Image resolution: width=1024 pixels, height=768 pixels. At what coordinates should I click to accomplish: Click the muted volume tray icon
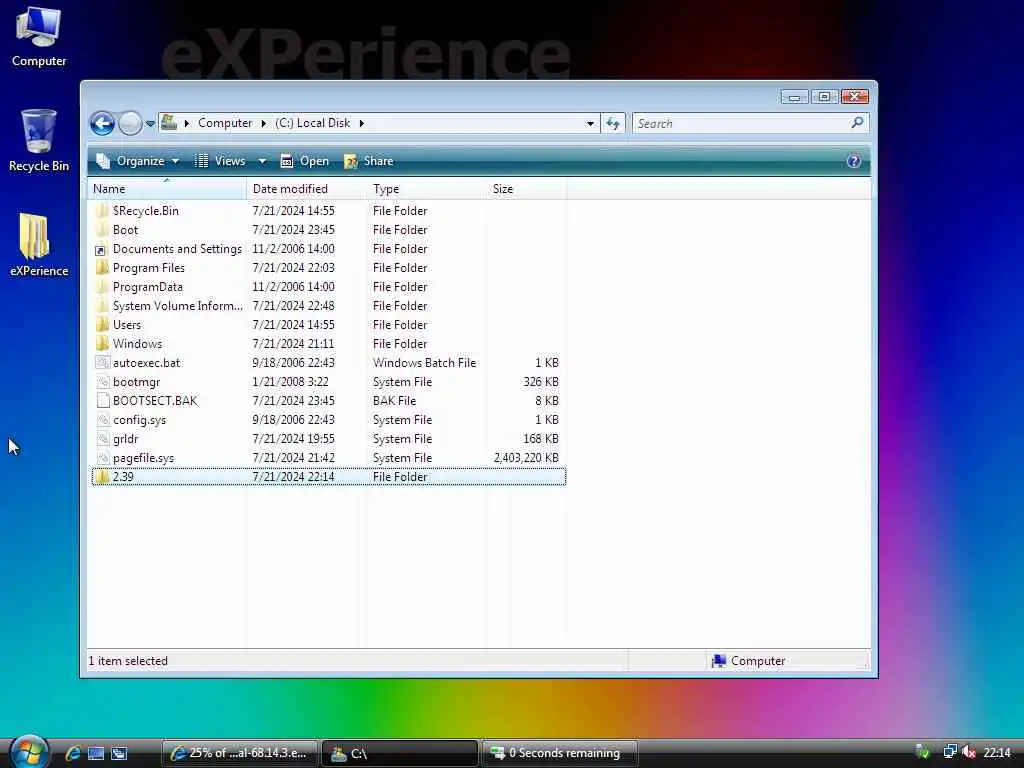[969, 752]
